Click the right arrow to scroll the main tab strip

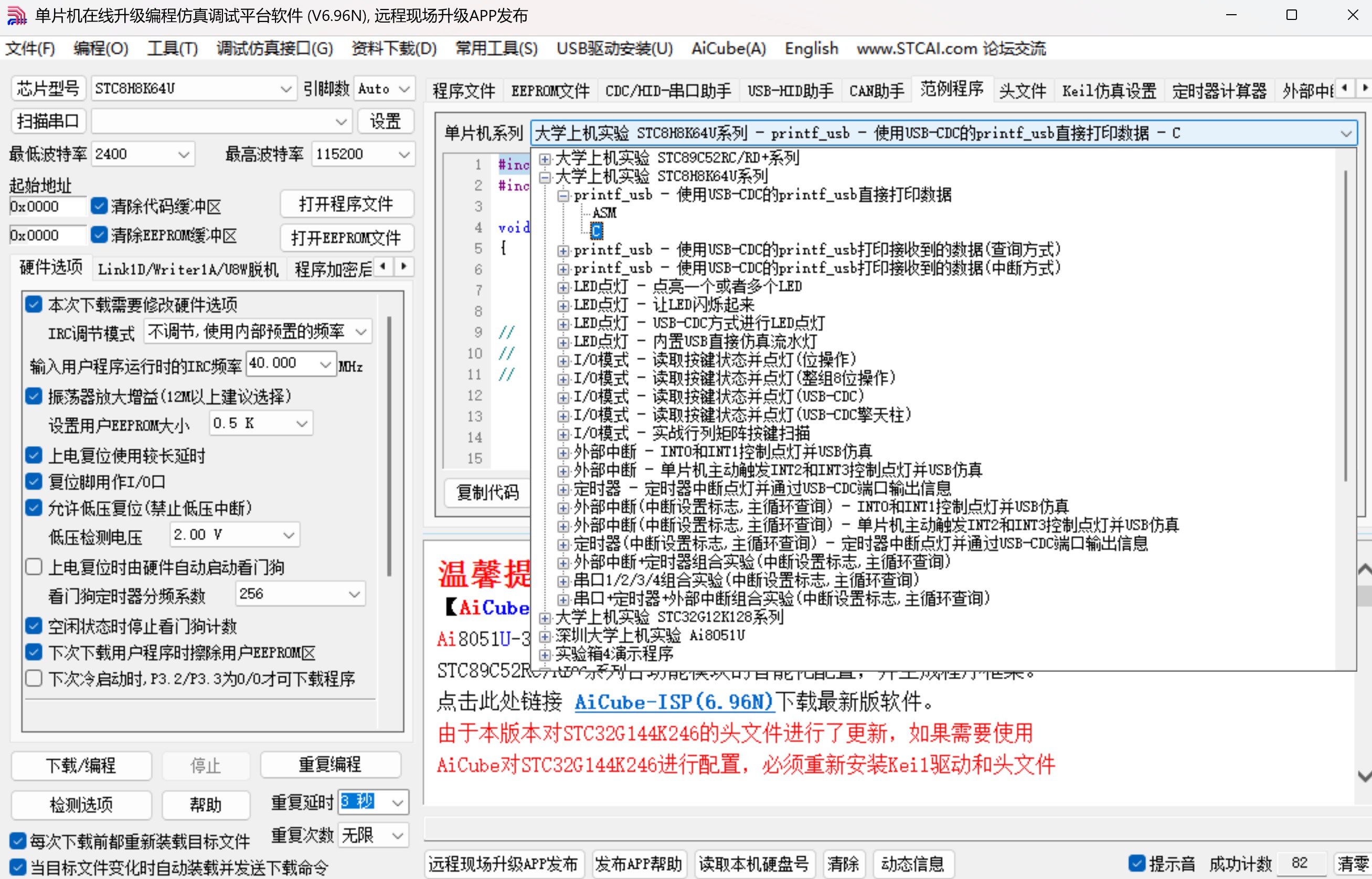(1364, 89)
